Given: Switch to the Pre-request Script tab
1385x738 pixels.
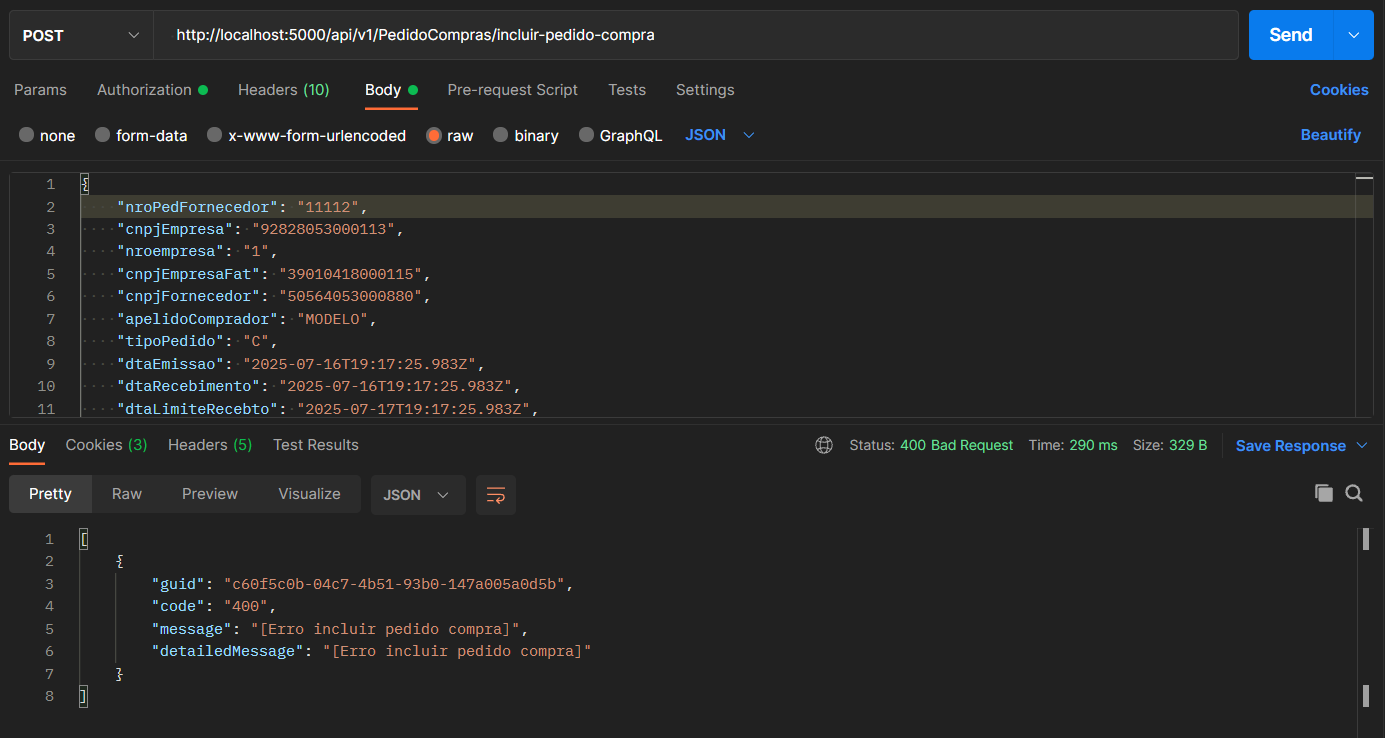Looking at the screenshot, I should 512,90.
